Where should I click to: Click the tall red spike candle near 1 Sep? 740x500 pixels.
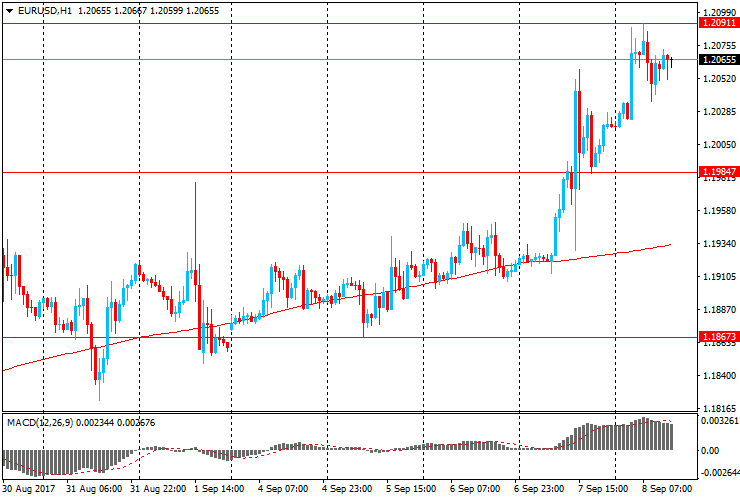195,234
